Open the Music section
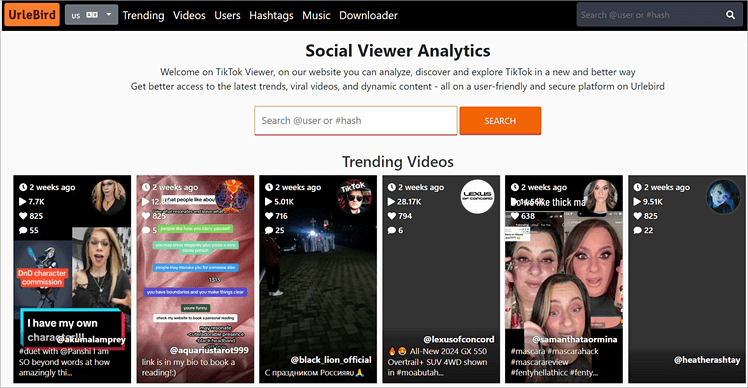The image size is (748, 388). point(316,15)
